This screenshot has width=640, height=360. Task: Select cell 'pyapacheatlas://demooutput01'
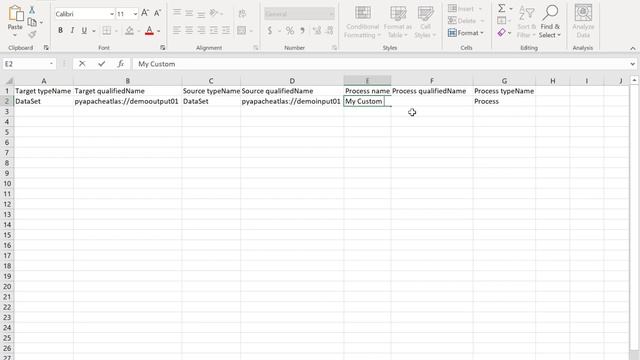point(127,101)
